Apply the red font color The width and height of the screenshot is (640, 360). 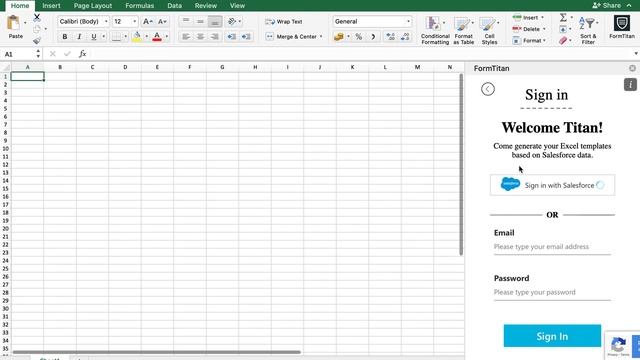click(157, 37)
